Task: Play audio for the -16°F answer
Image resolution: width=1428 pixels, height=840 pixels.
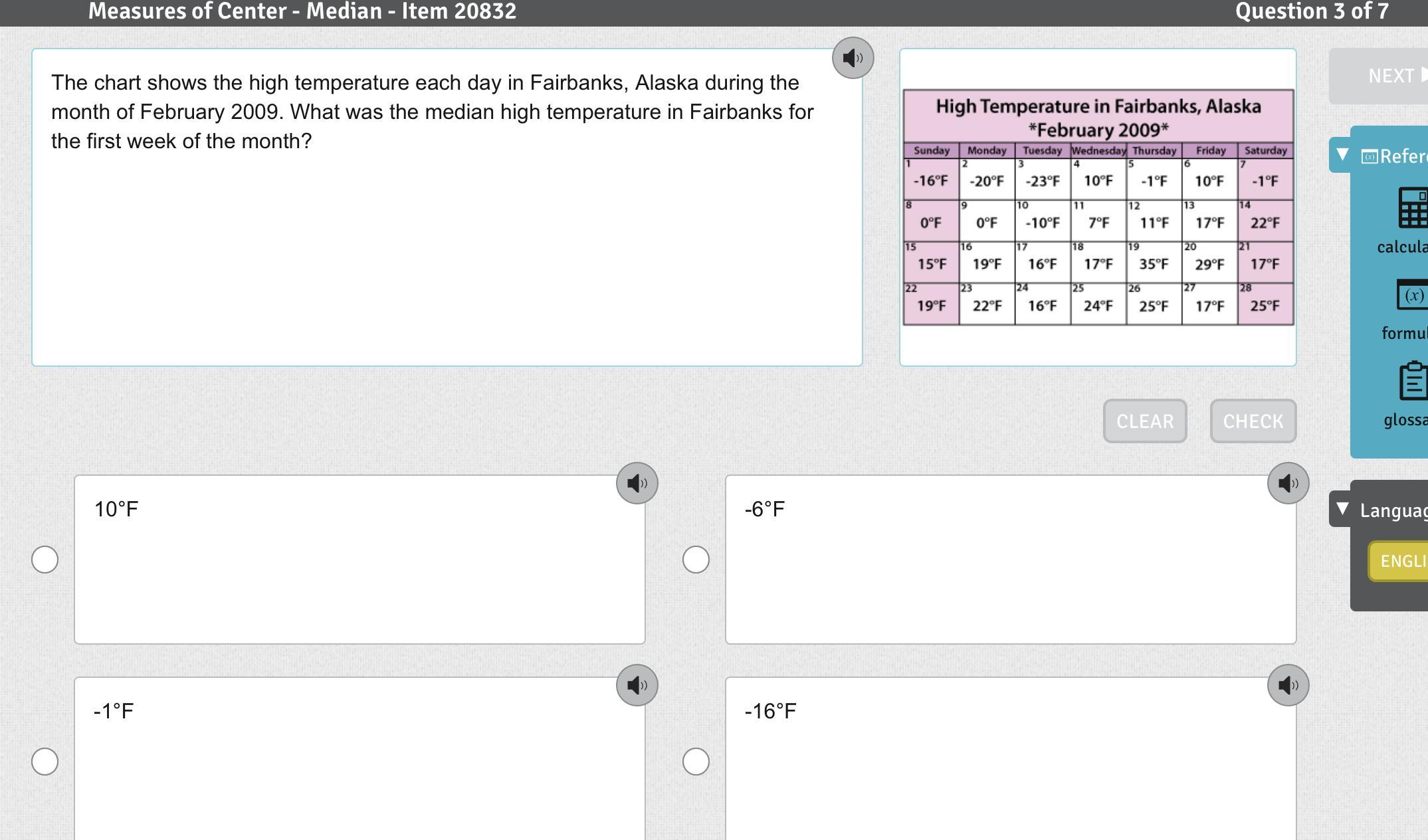Action: tap(1288, 685)
